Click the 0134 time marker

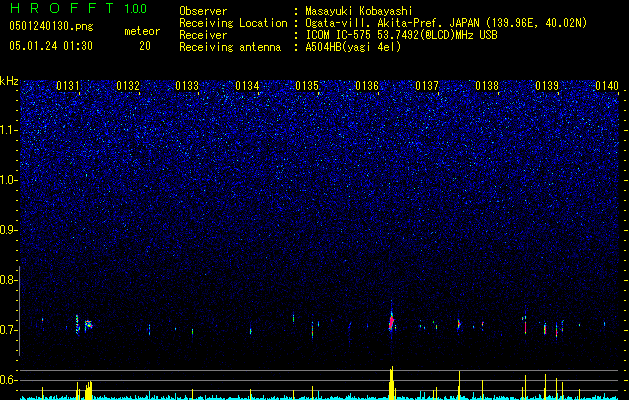247,86
